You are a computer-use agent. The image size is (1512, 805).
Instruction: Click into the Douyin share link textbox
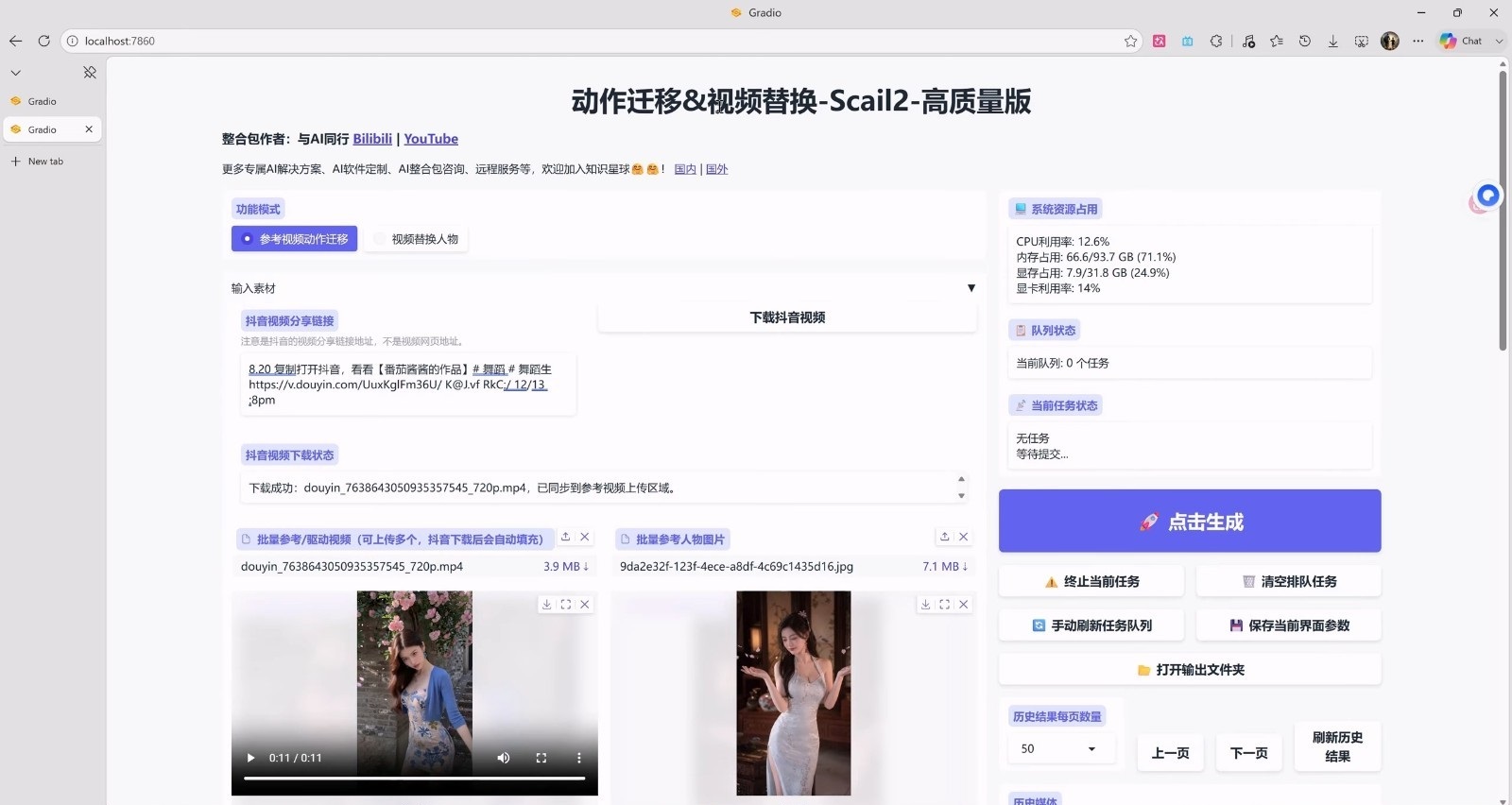[407, 385]
